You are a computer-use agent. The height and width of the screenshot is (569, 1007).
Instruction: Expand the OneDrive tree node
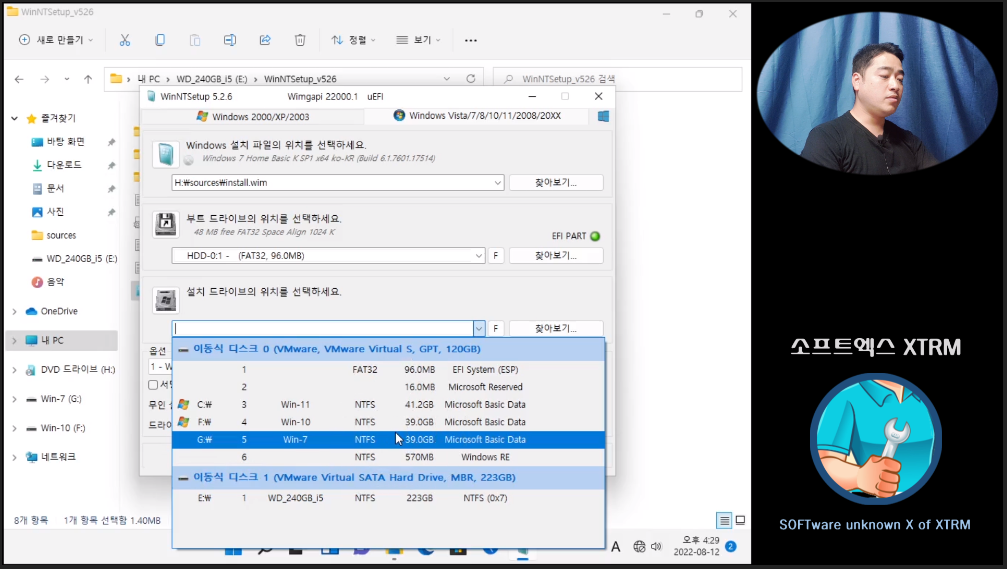point(14,311)
